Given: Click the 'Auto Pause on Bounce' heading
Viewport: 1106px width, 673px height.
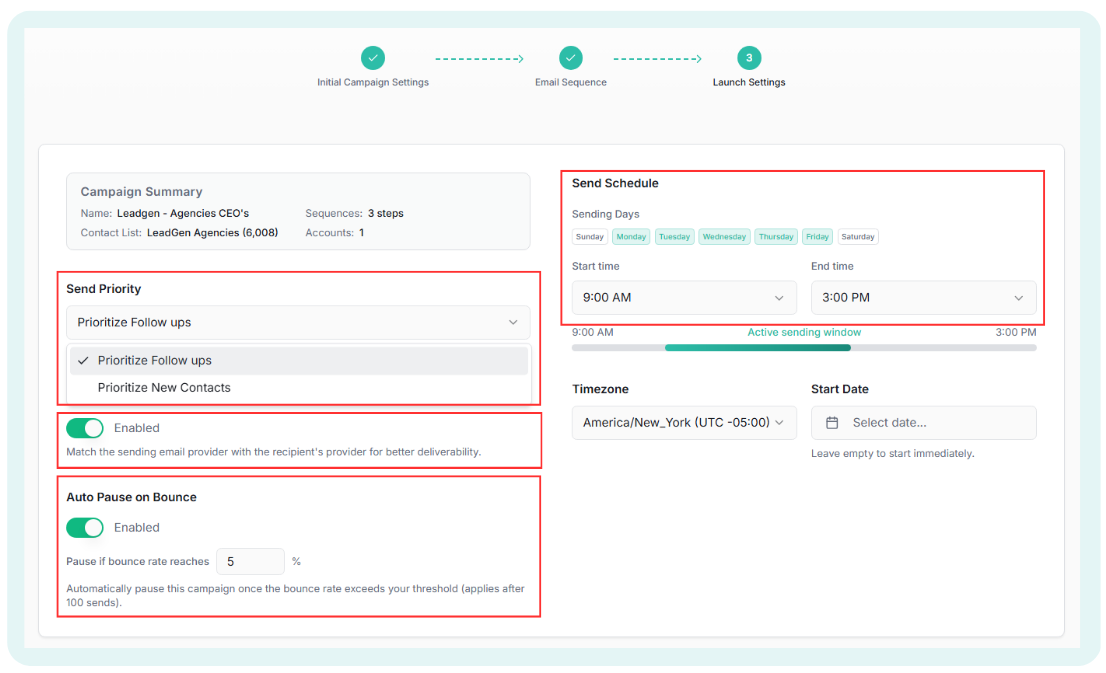Looking at the screenshot, I should 131,497.
